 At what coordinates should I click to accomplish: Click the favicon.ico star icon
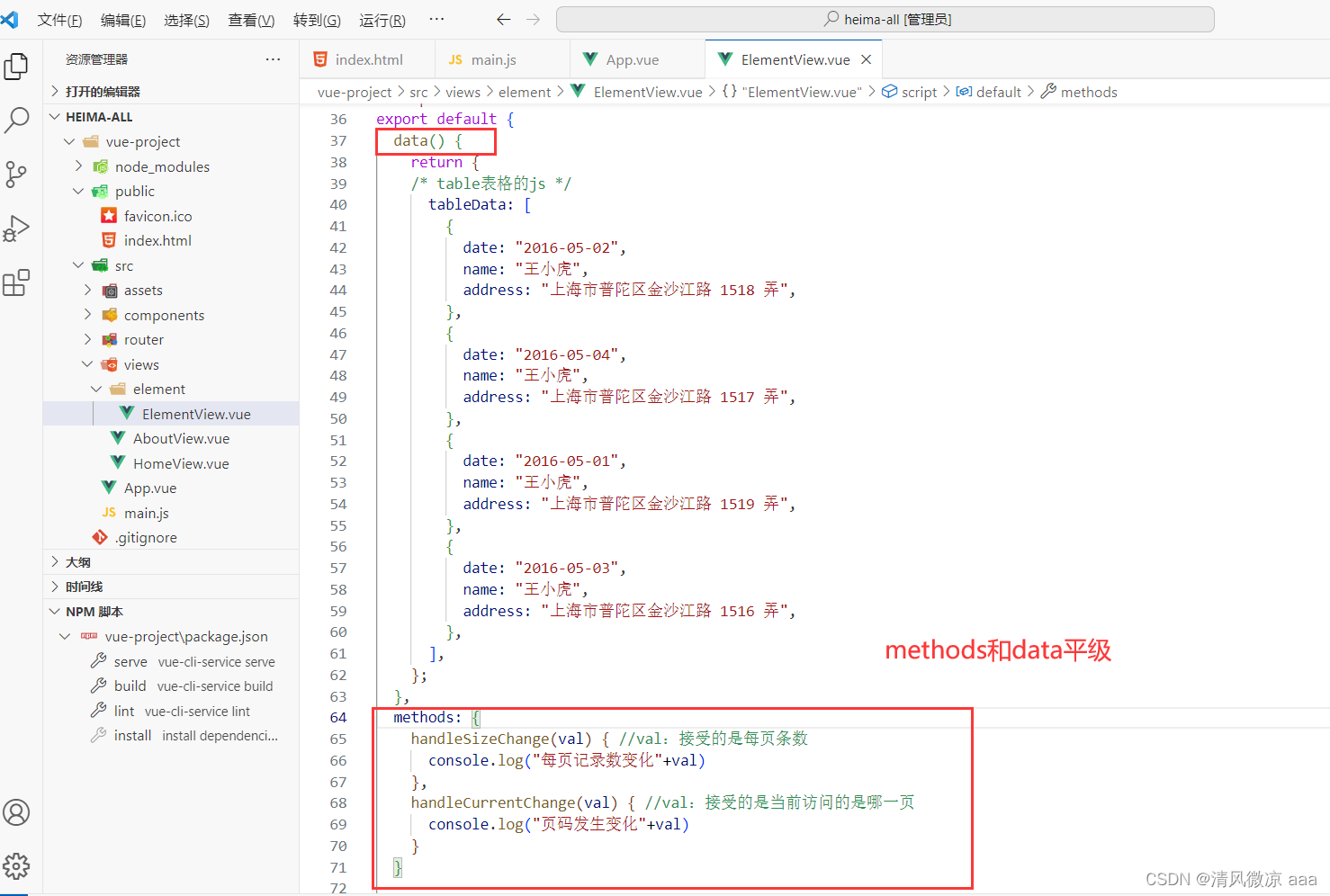pyautogui.click(x=109, y=216)
